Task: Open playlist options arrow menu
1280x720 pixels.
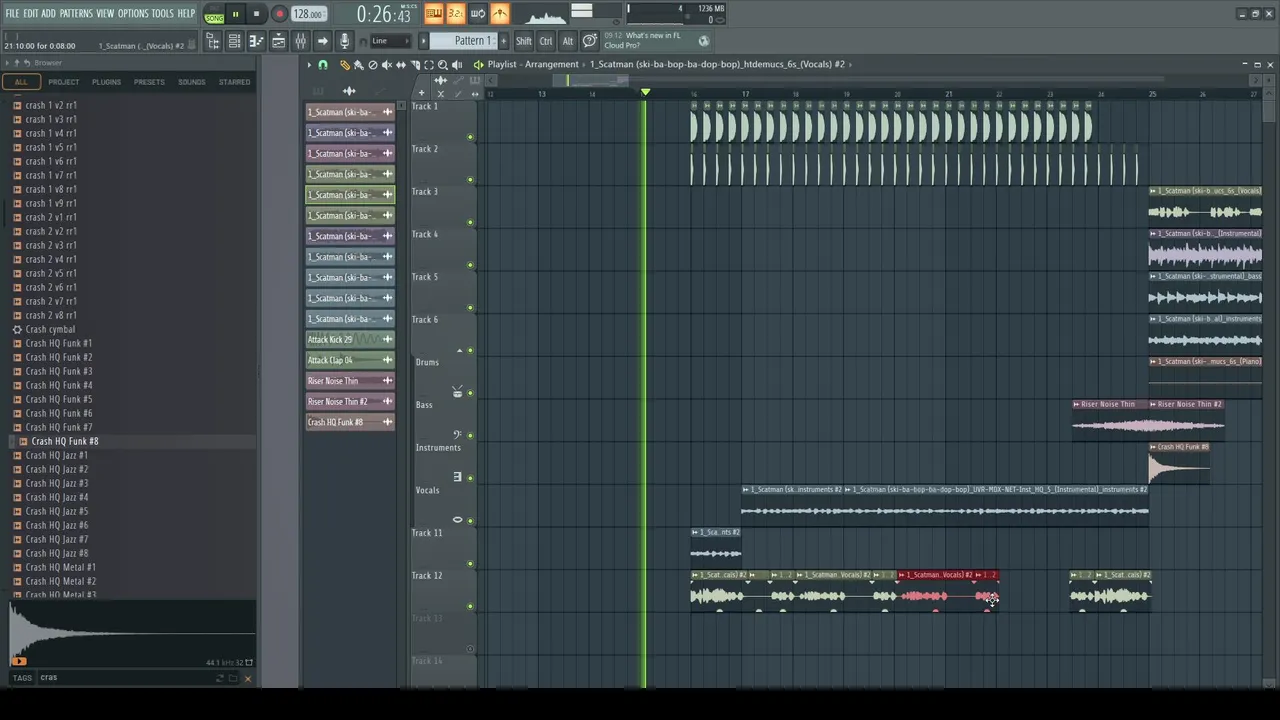Action: (308, 65)
